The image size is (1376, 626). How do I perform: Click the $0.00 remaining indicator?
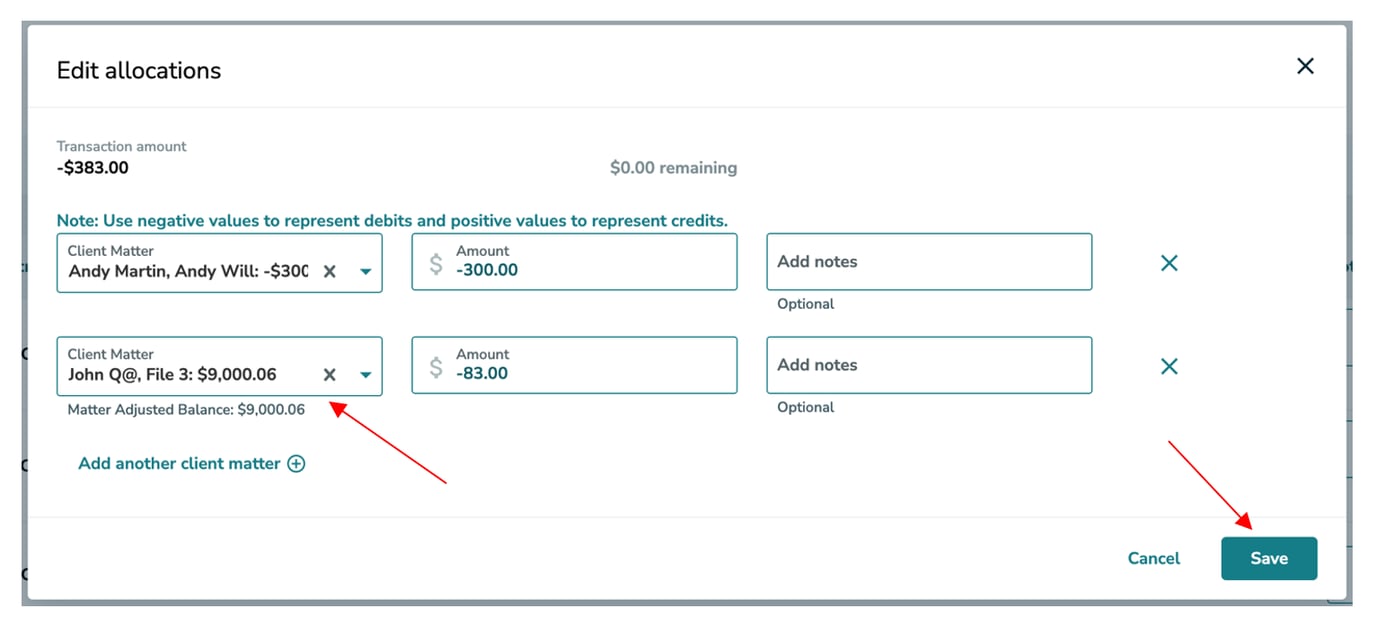673,167
